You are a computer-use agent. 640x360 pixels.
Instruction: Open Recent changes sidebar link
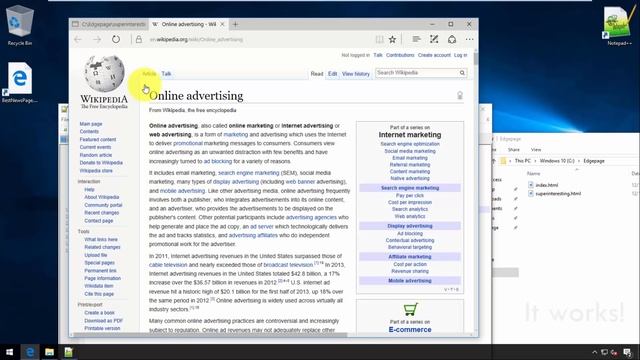pos(102,213)
